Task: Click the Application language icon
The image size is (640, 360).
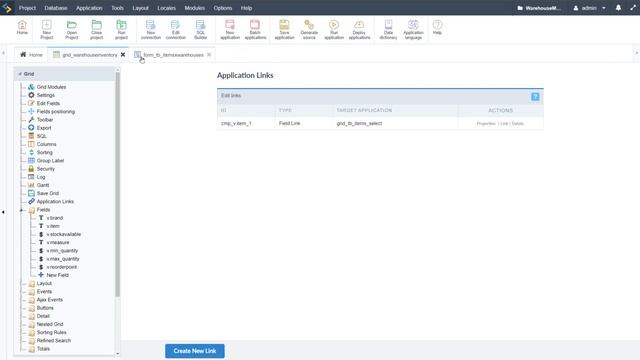Action: click(x=413, y=30)
